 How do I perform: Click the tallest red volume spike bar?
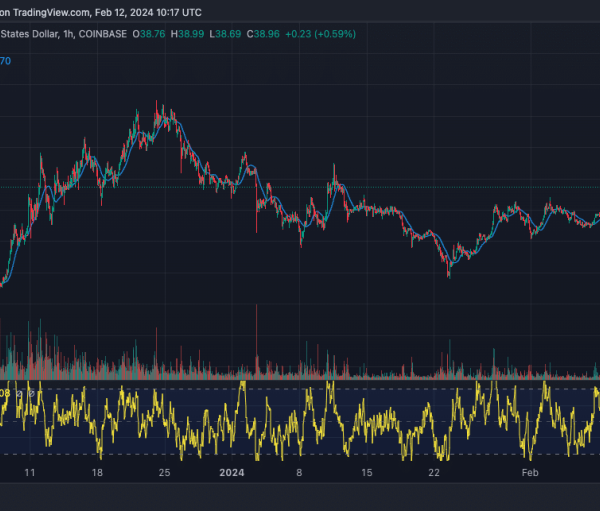click(256, 341)
